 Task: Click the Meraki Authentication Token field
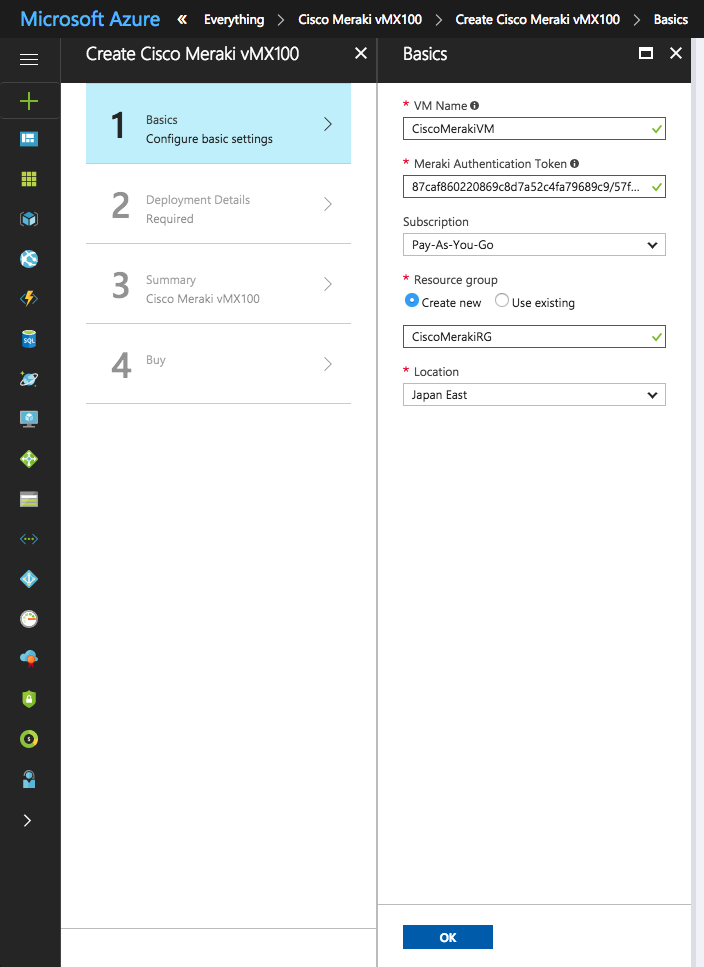point(534,187)
